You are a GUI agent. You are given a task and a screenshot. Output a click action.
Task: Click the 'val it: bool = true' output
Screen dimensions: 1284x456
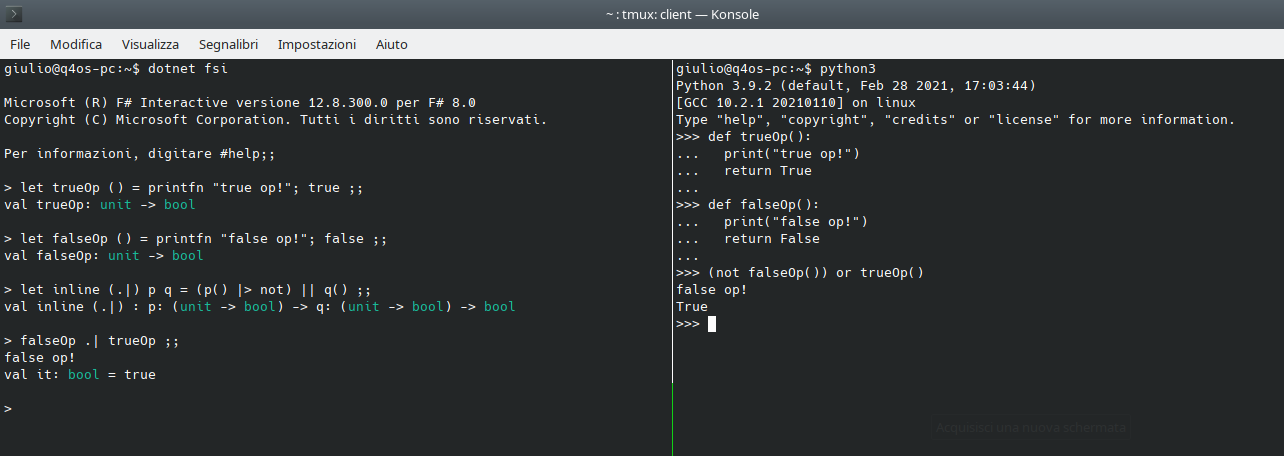coord(80,375)
